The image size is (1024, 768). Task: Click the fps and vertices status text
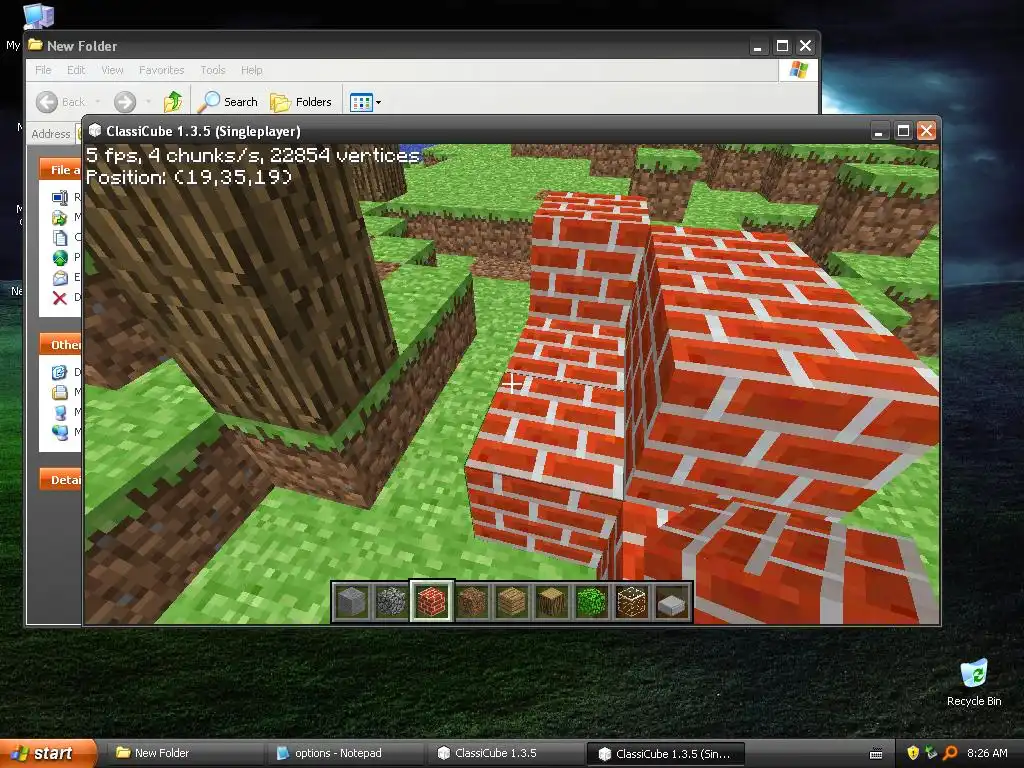[x=253, y=155]
